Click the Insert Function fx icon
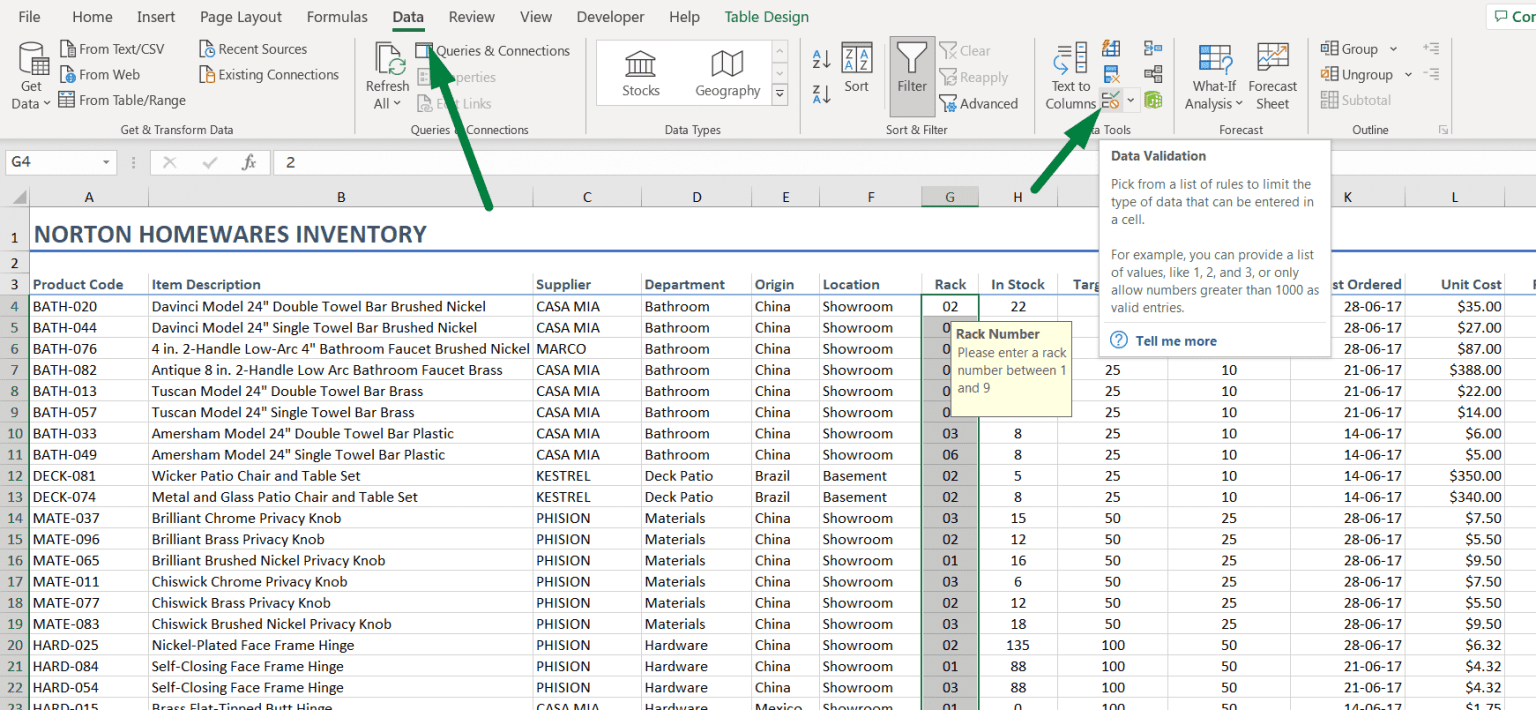This screenshot has height=710, width=1536. (249, 162)
